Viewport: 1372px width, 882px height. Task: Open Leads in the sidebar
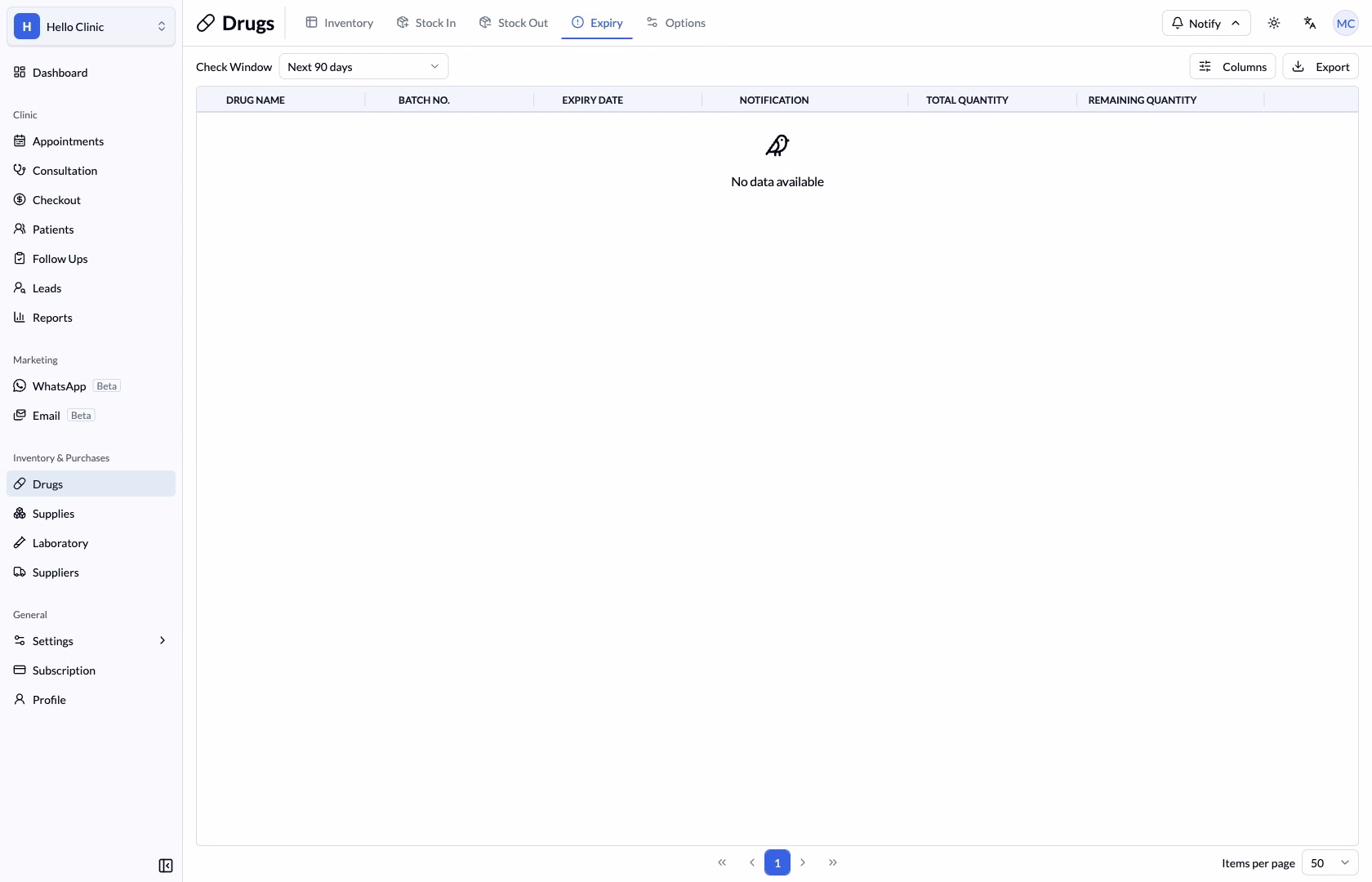click(91, 288)
